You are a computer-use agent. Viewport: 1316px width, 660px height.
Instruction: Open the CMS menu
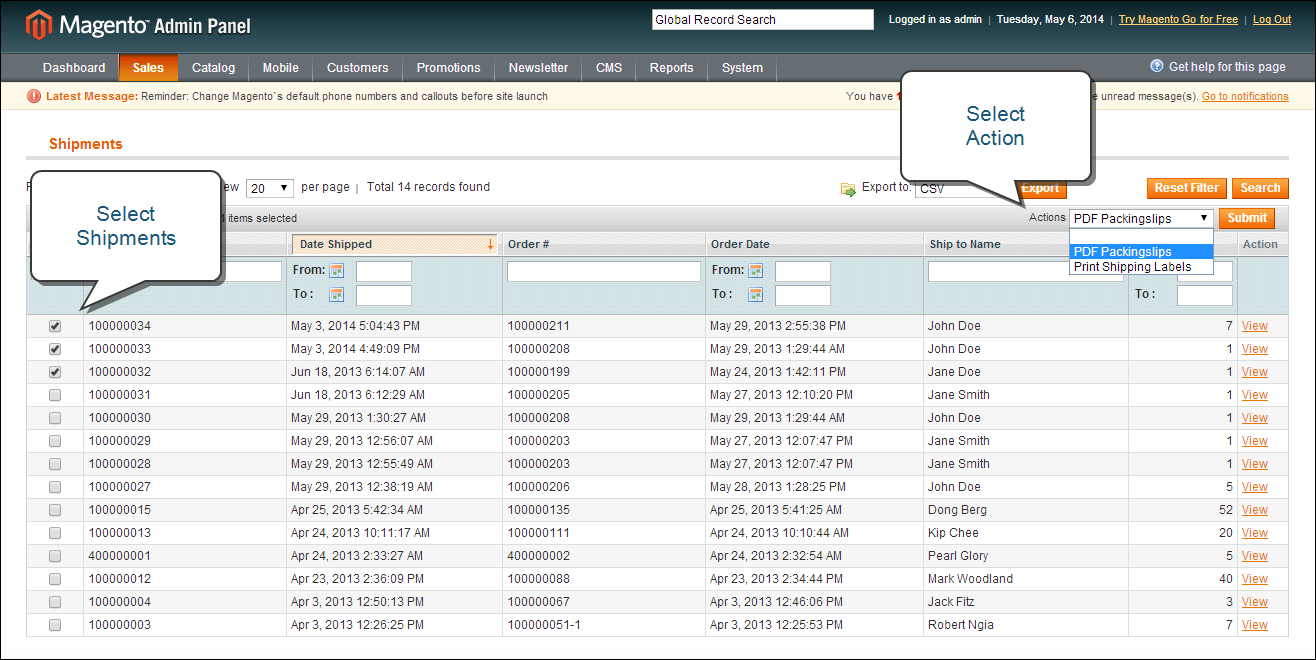609,68
